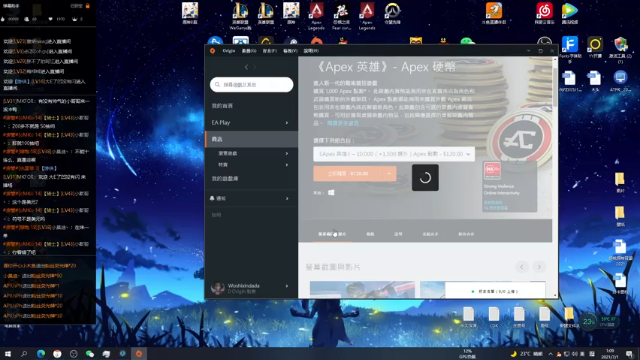Focus the Origin game search field
The width and height of the screenshot is (640, 360).
[251, 84]
